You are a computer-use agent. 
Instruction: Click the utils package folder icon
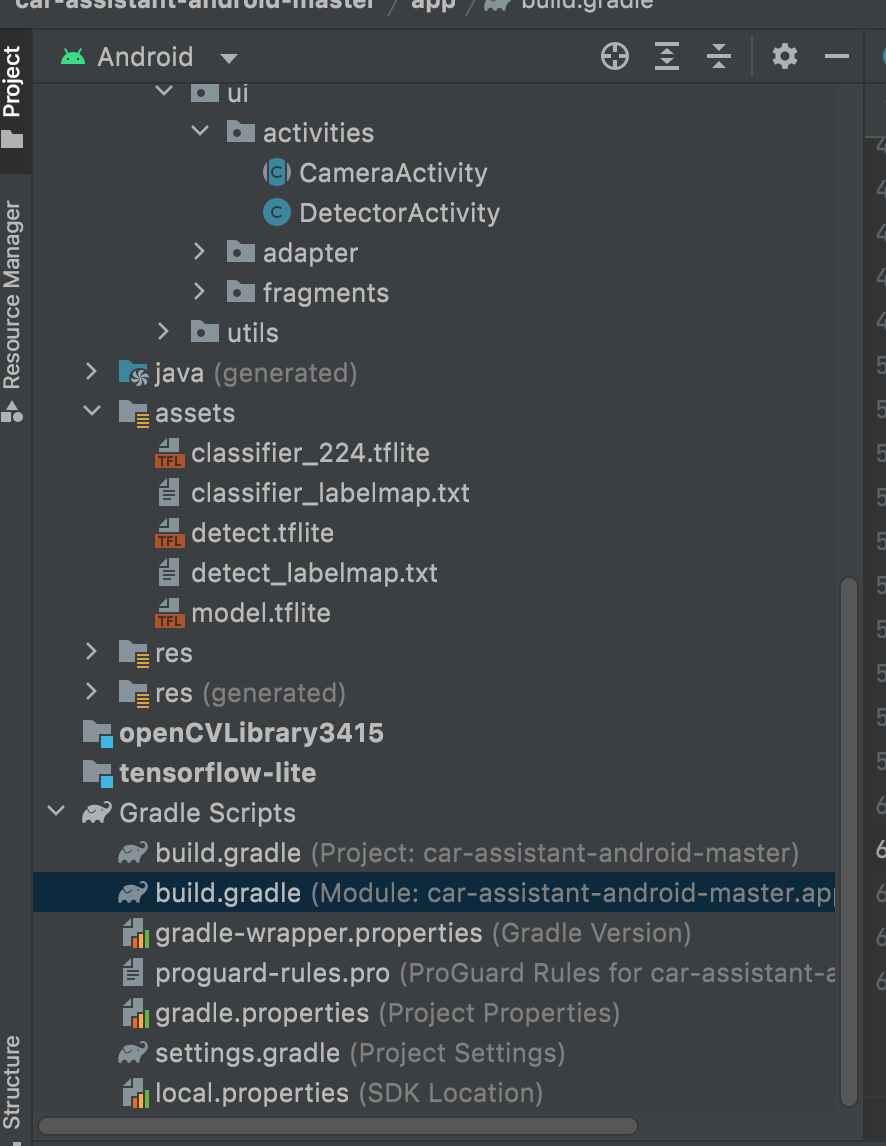205,331
